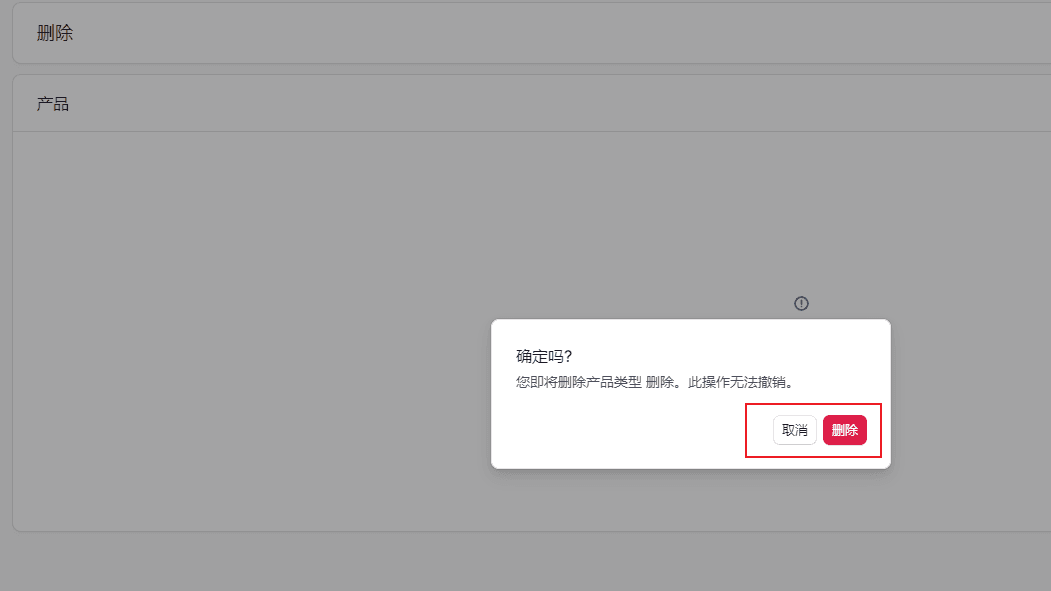Select the 产品 section header
This screenshot has height=591, width=1051.
52,102
